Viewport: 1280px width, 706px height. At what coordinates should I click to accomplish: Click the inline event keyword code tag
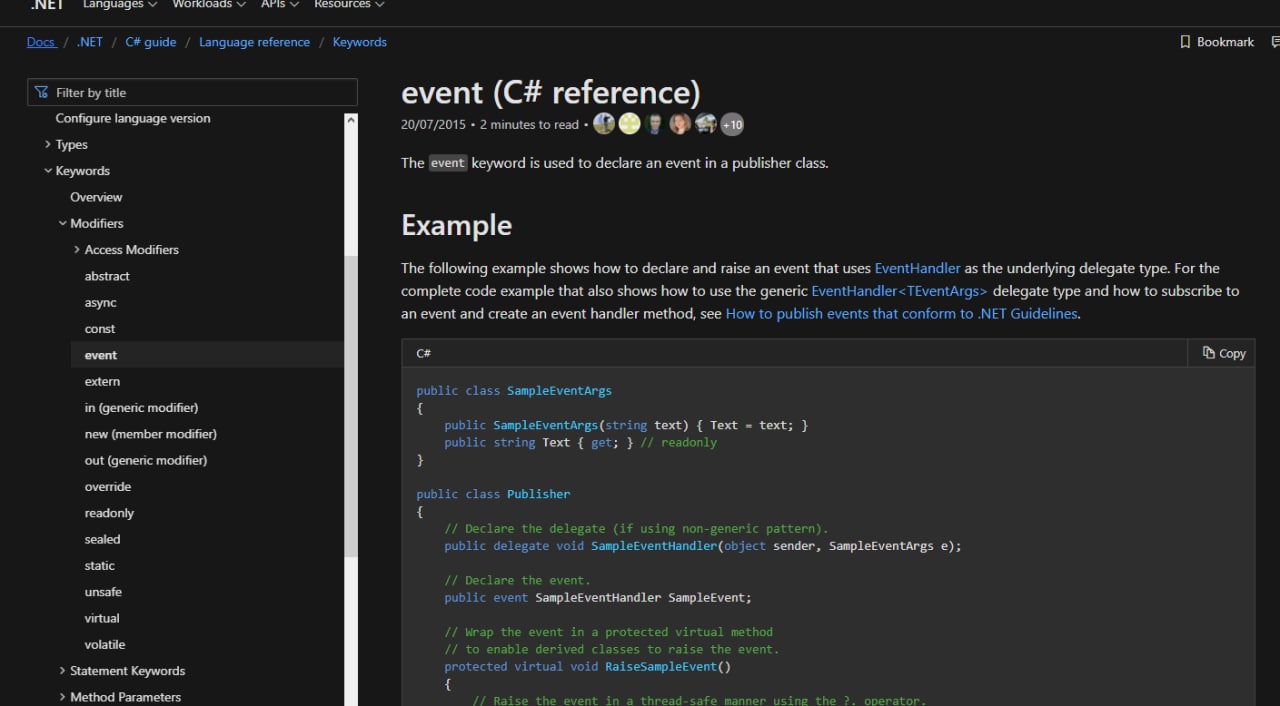[x=448, y=163]
